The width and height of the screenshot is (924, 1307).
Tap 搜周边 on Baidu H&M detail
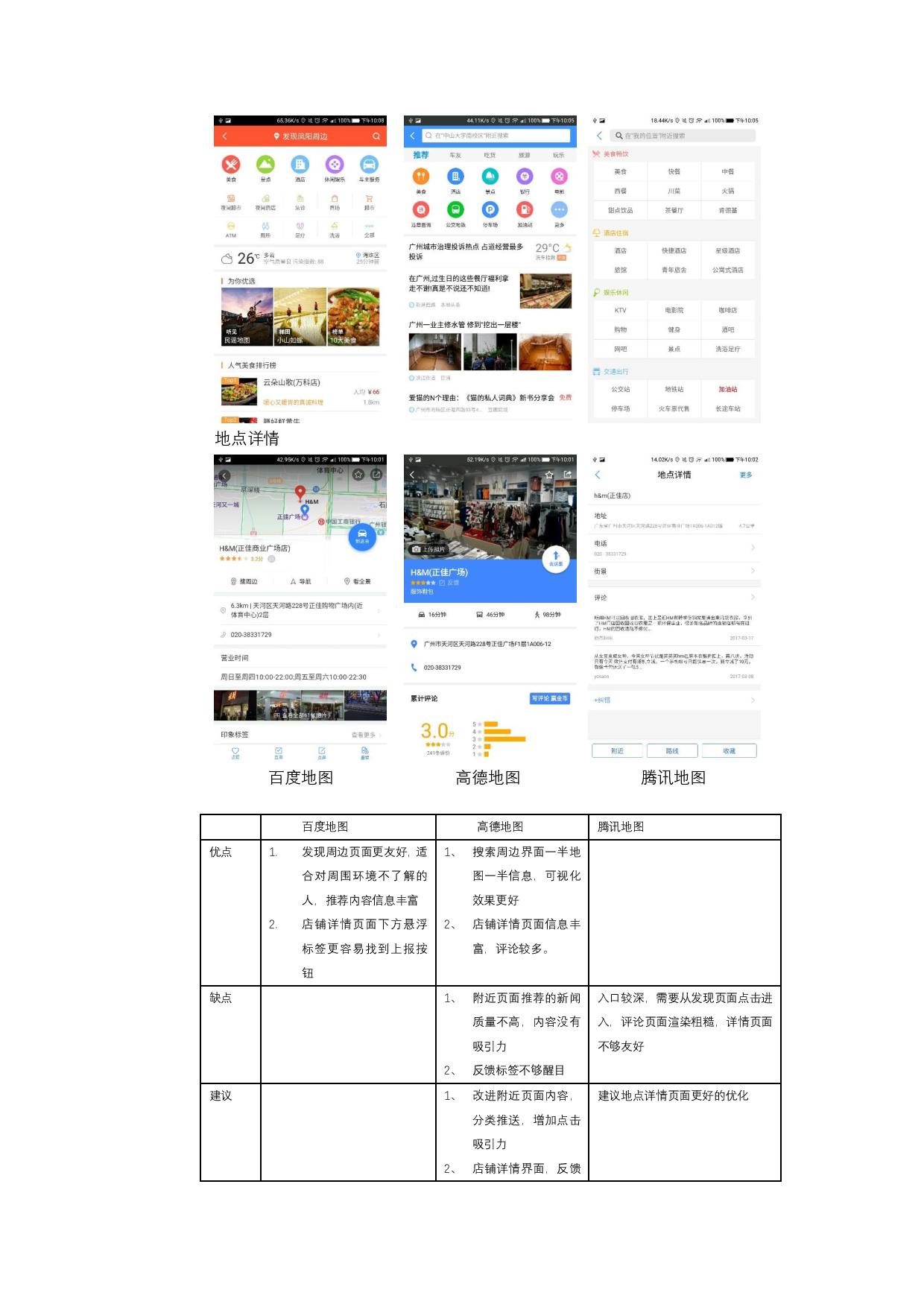(244, 581)
